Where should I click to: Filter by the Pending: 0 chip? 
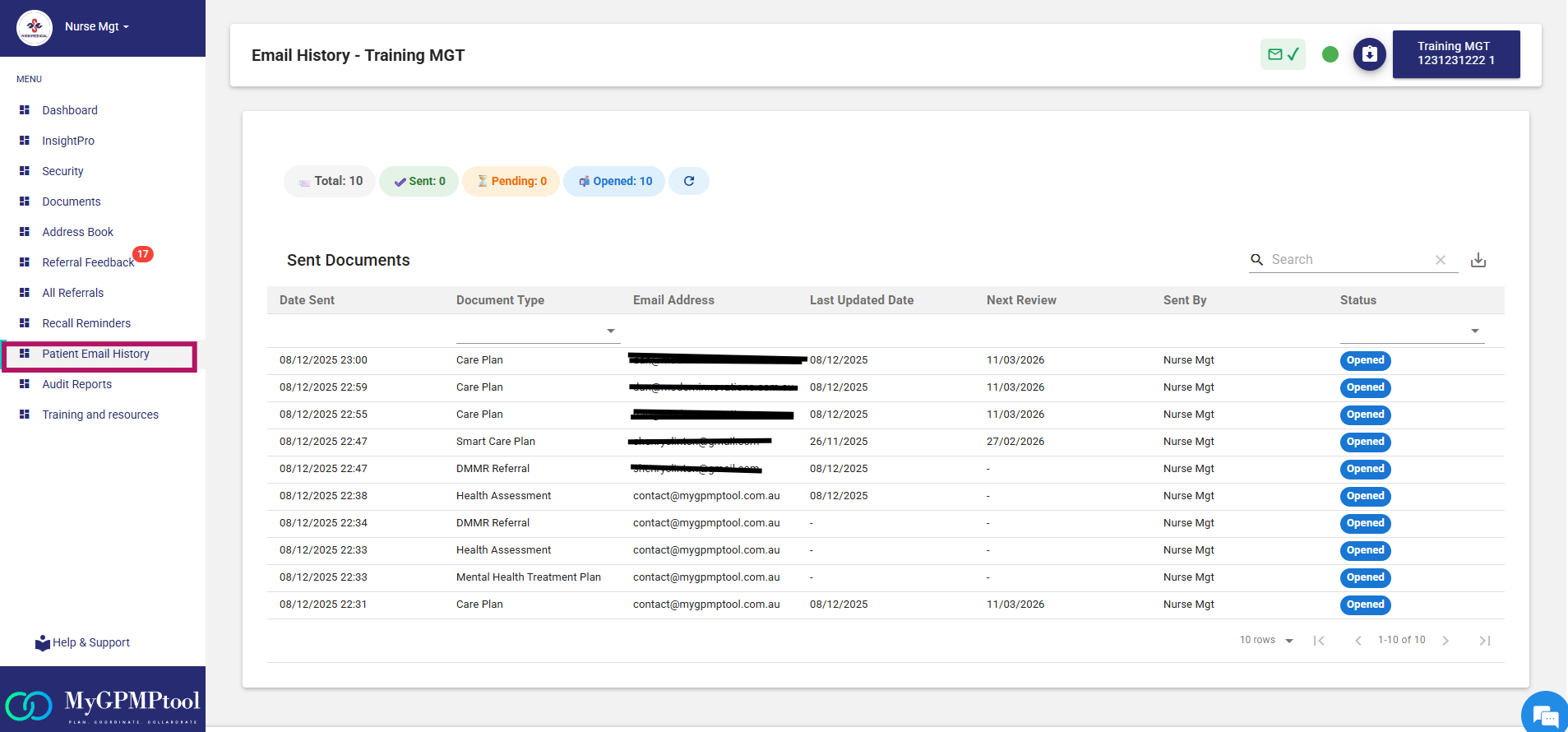[511, 181]
